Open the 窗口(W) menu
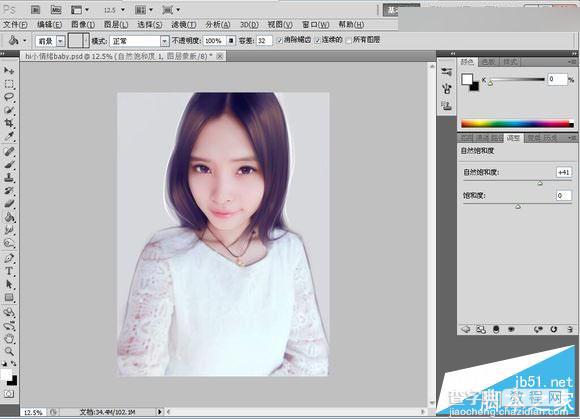This screenshot has width=580, height=419. pos(315,24)
